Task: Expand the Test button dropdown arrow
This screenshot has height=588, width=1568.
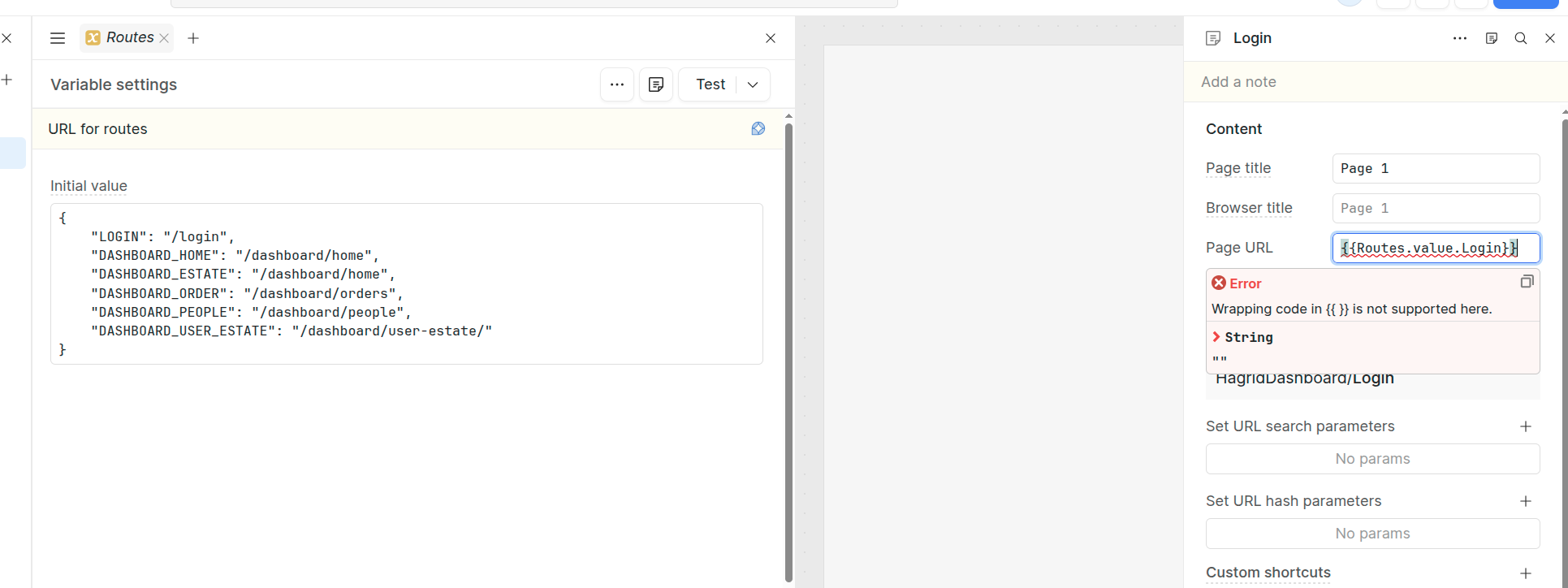Action: [x=753, y=84]
